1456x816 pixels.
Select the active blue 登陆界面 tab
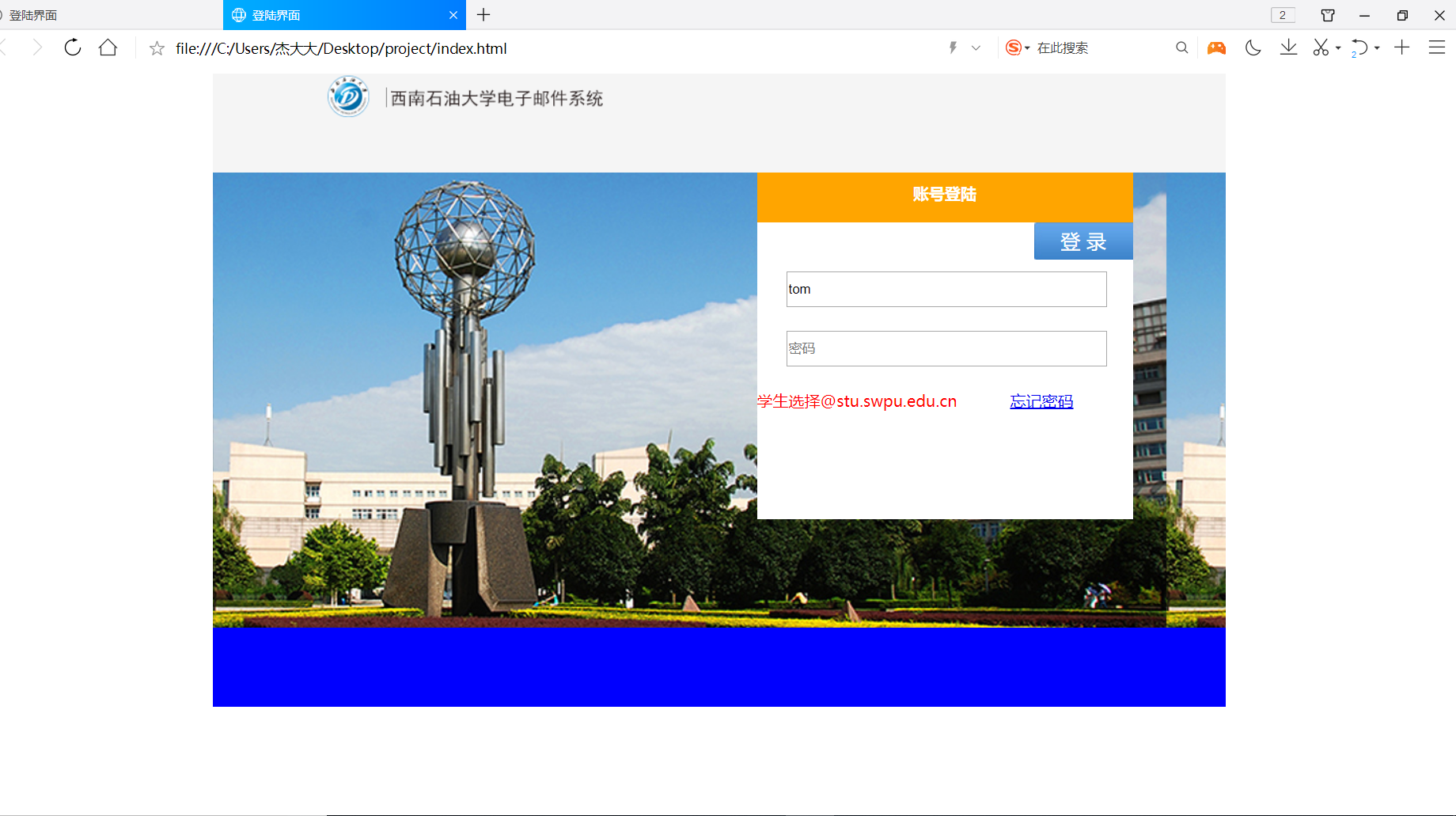[344, 15]
